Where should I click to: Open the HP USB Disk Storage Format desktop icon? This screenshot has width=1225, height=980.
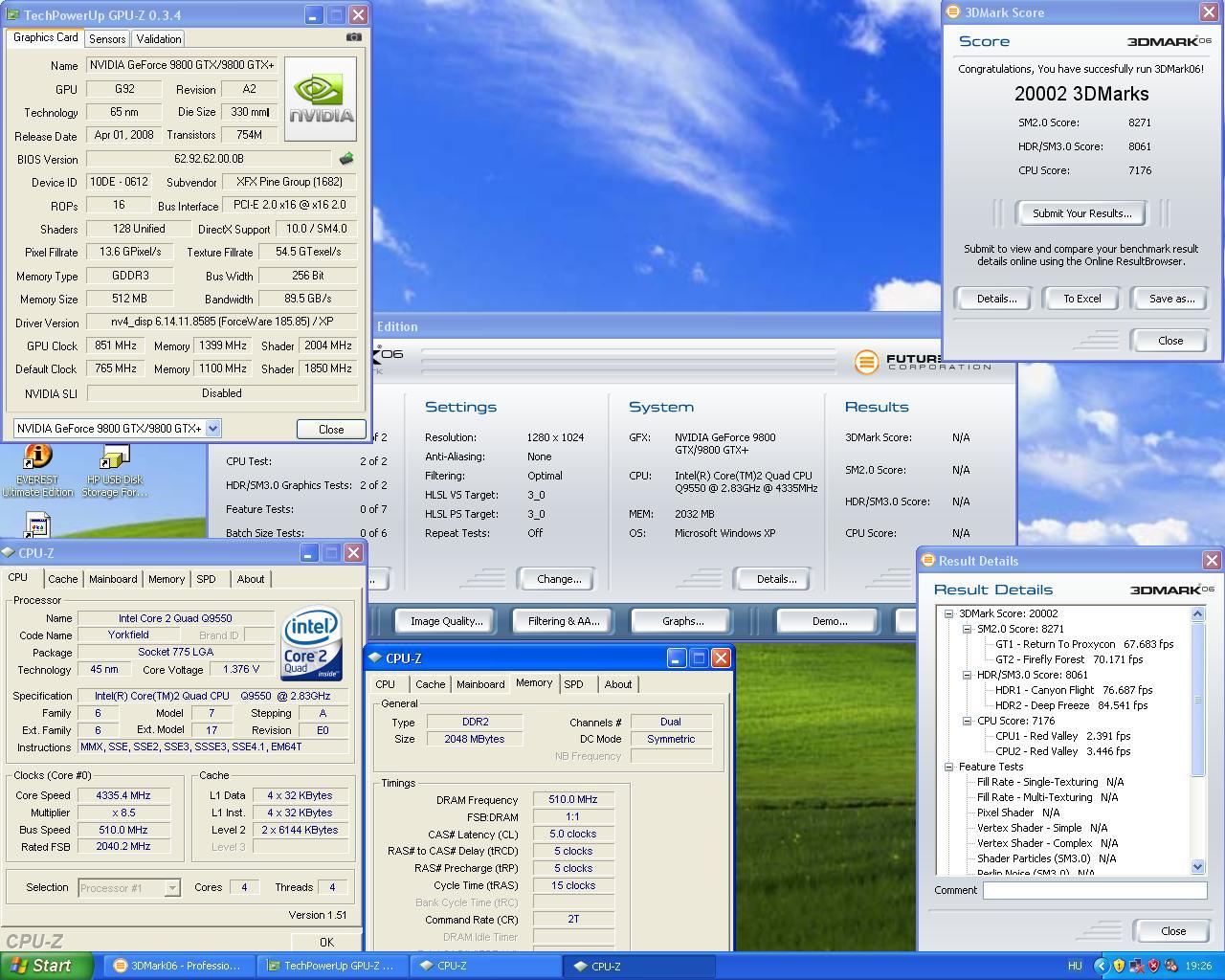click(x=114, y=471)
